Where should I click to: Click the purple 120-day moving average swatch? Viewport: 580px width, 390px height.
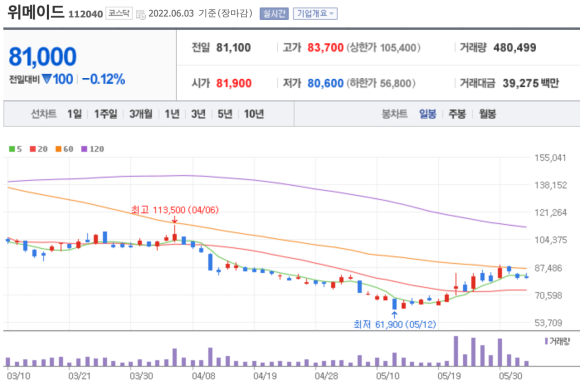click(84, 149)
